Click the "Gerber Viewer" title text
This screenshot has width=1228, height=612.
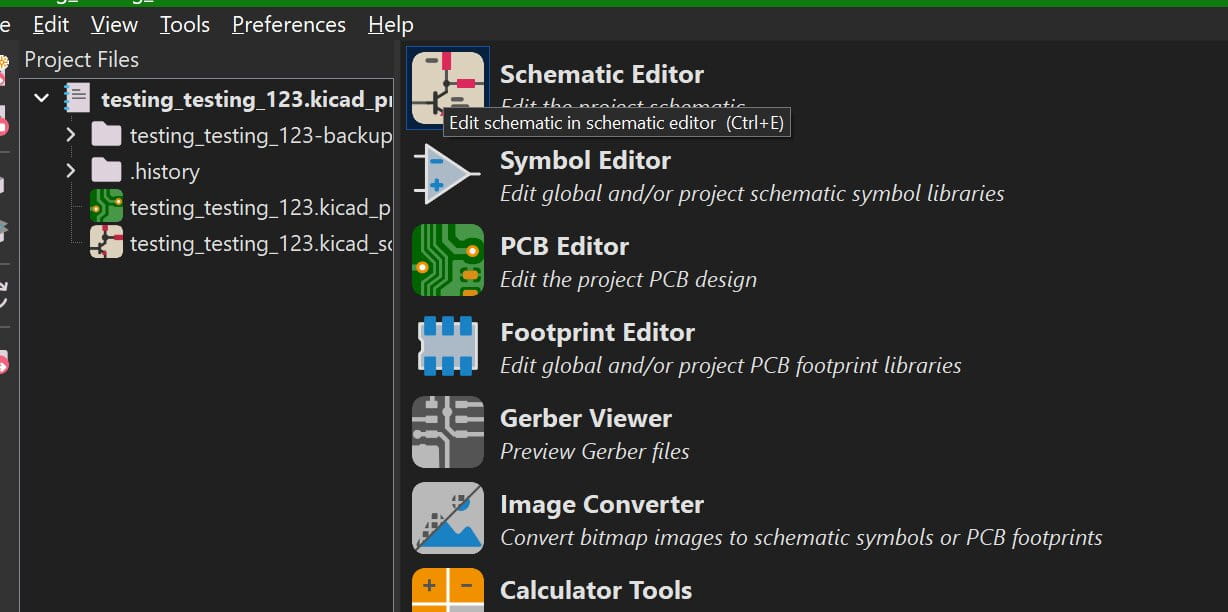pyautogui.click(x=585, y=418)
